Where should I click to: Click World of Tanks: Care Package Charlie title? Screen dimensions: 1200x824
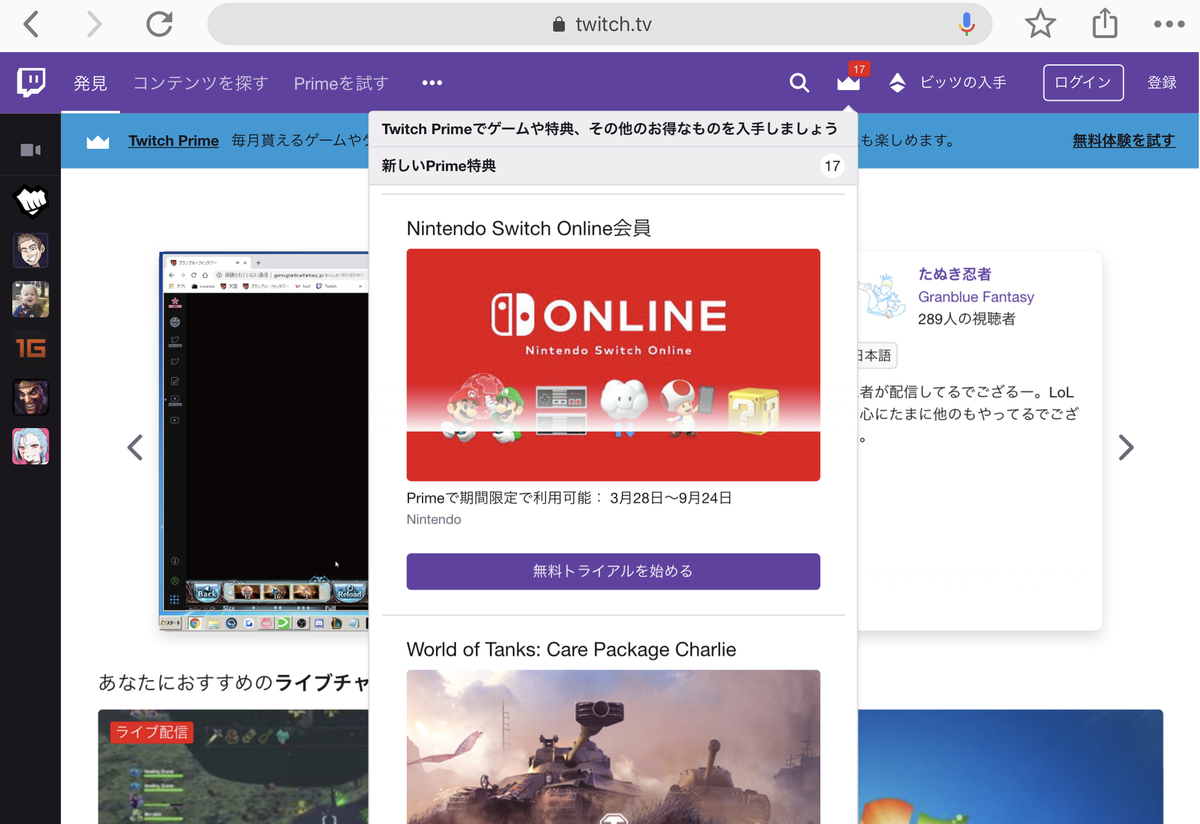571,650
